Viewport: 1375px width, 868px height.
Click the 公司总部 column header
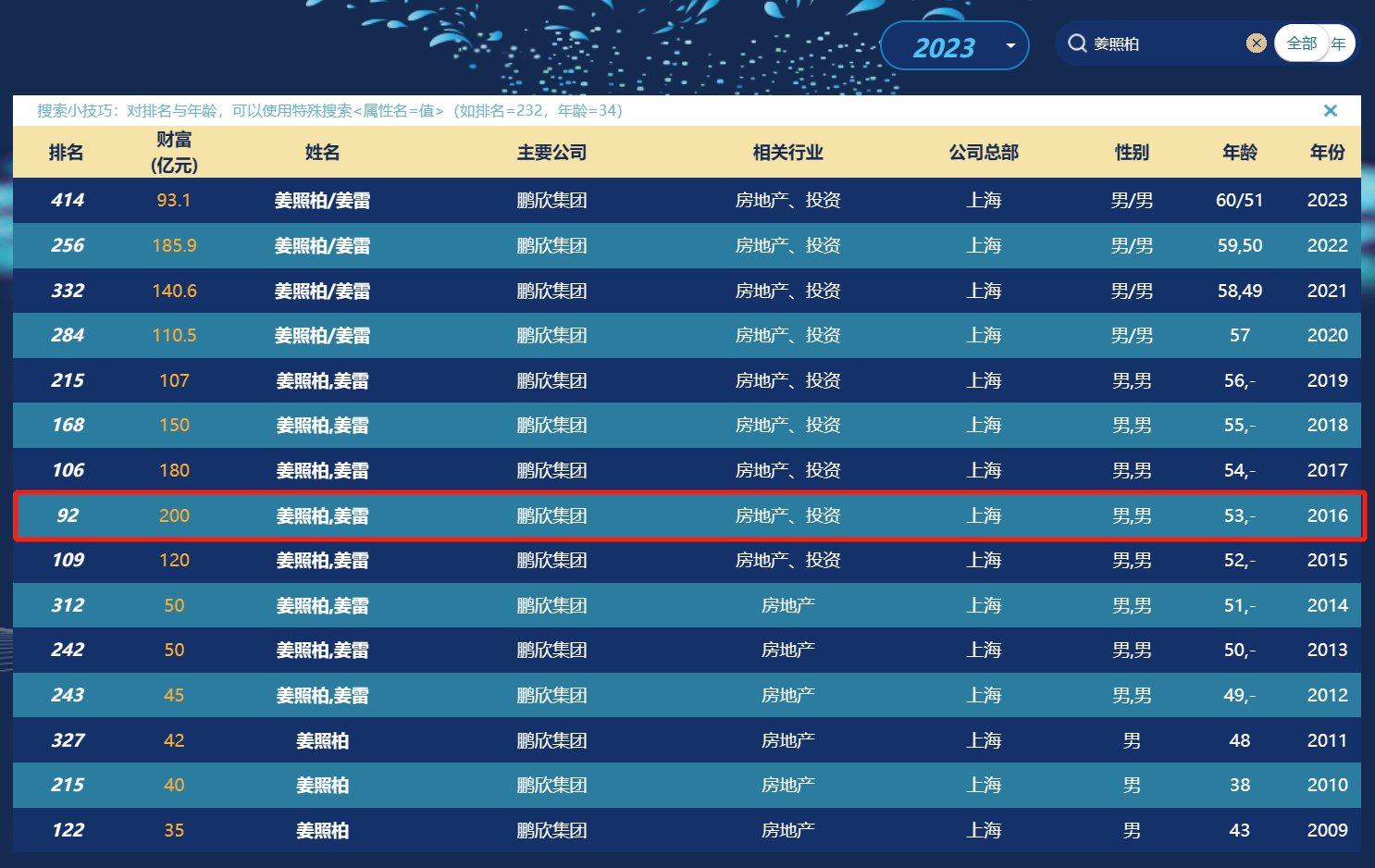pyautogui.click(x=984, y=153)
